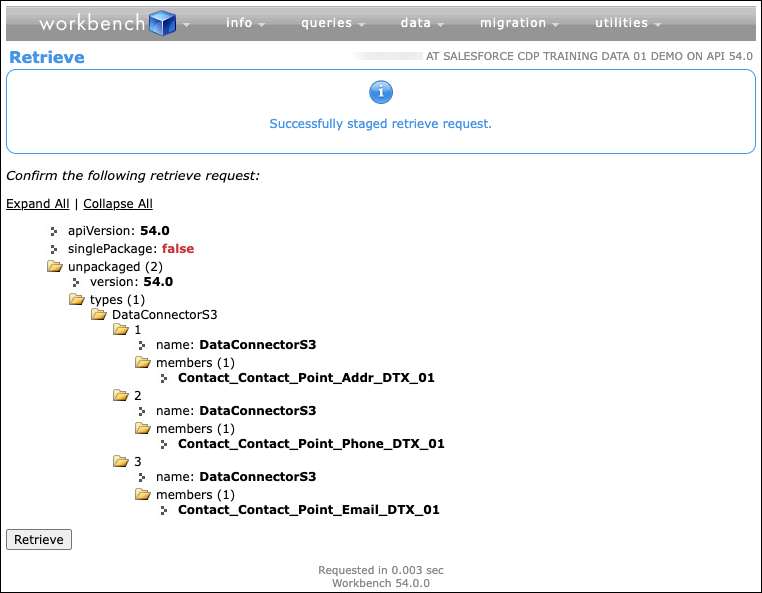Click bullet icon beside apiVersion
Image resolution: width=762 pixels, height=593 pixels.
(x=54, y=231)
